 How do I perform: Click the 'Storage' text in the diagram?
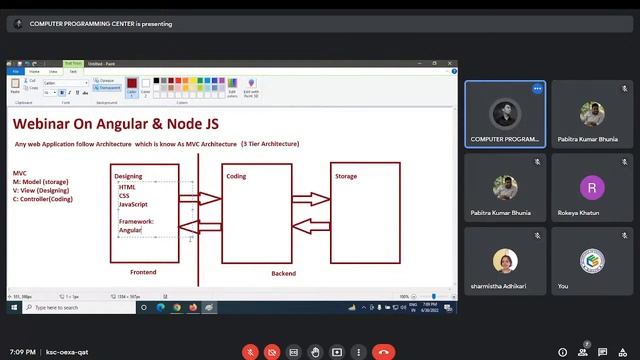coord(346,176)
